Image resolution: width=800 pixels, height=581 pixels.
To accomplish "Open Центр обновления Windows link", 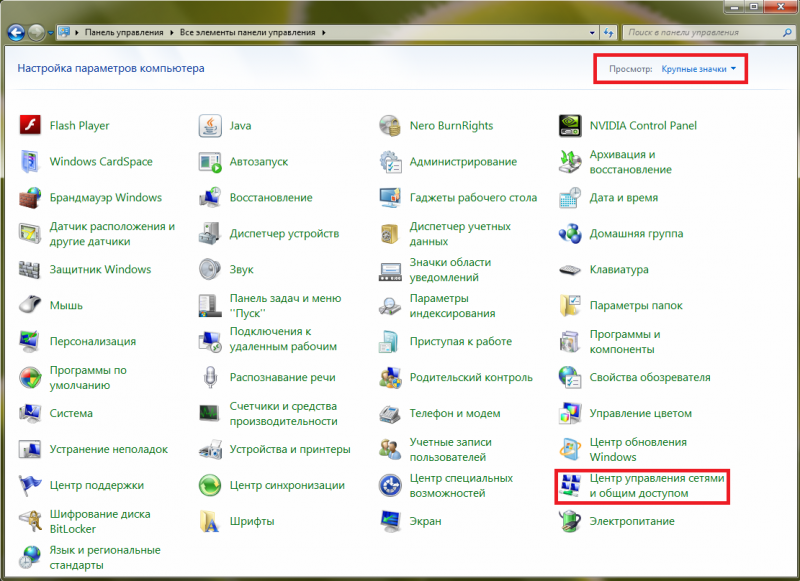I will coord(638,449).
